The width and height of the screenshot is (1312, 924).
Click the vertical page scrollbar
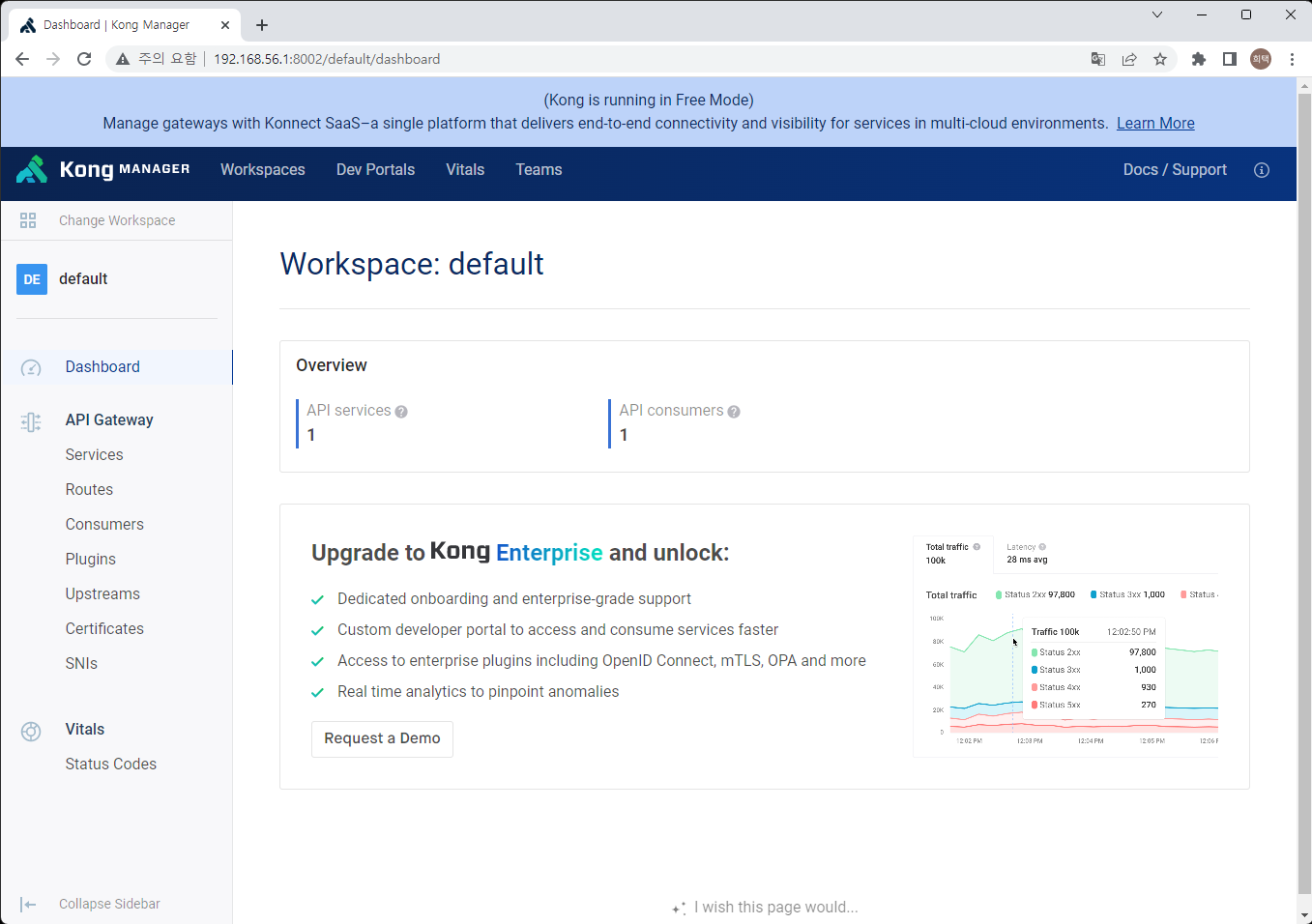1303,493
